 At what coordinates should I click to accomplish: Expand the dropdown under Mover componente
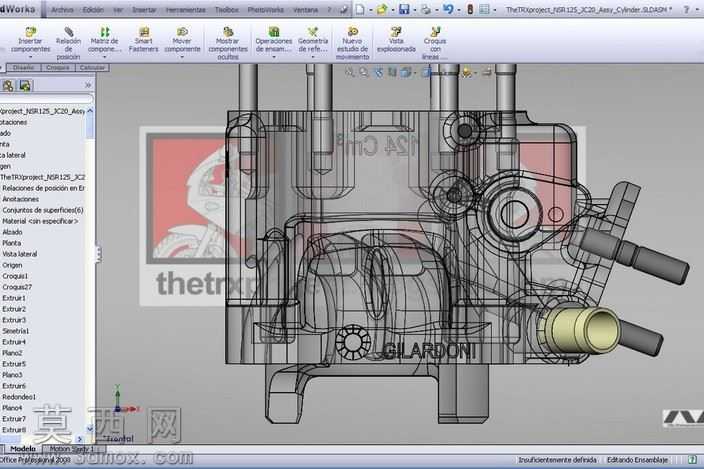[182, 57]
